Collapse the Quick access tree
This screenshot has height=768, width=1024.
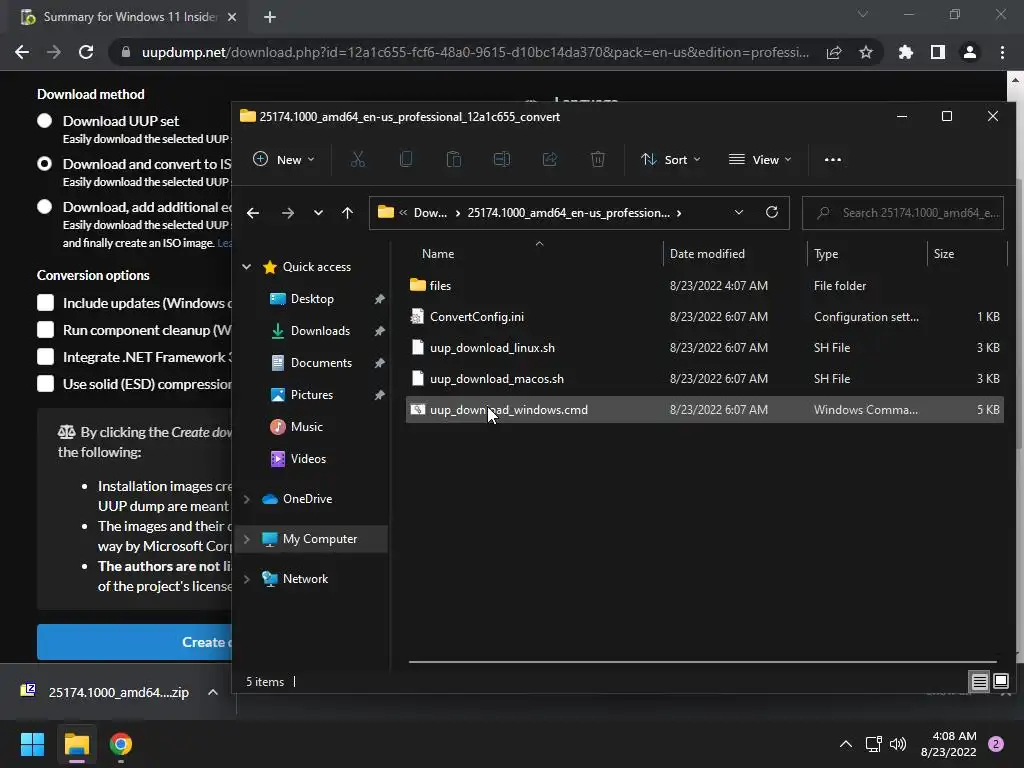247,266
